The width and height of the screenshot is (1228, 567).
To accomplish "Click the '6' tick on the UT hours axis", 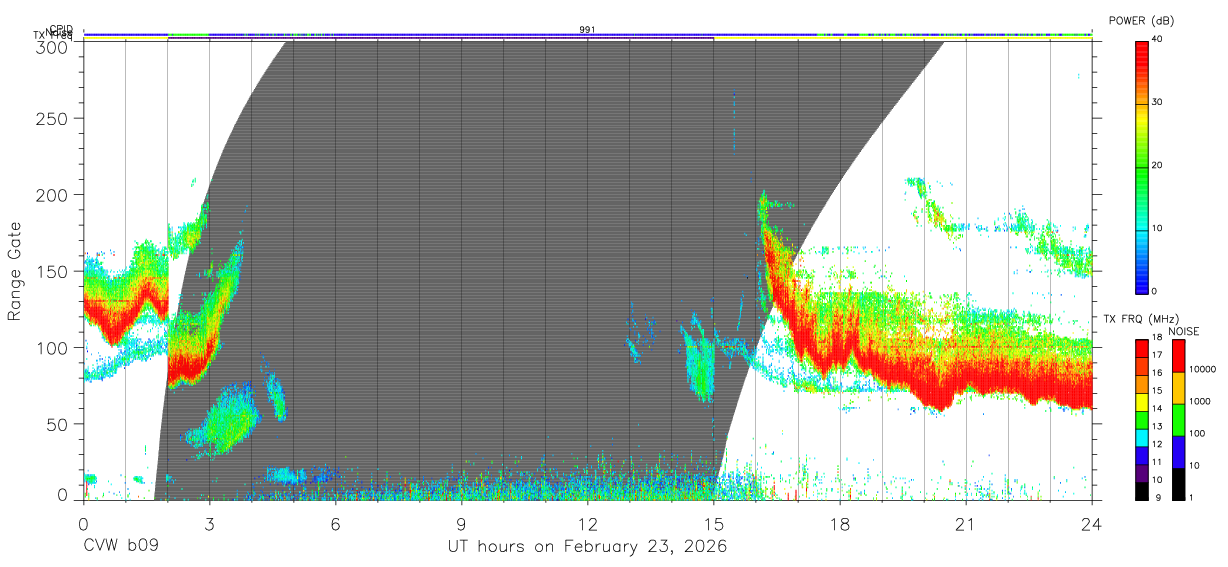I will (x=335, y=524).
